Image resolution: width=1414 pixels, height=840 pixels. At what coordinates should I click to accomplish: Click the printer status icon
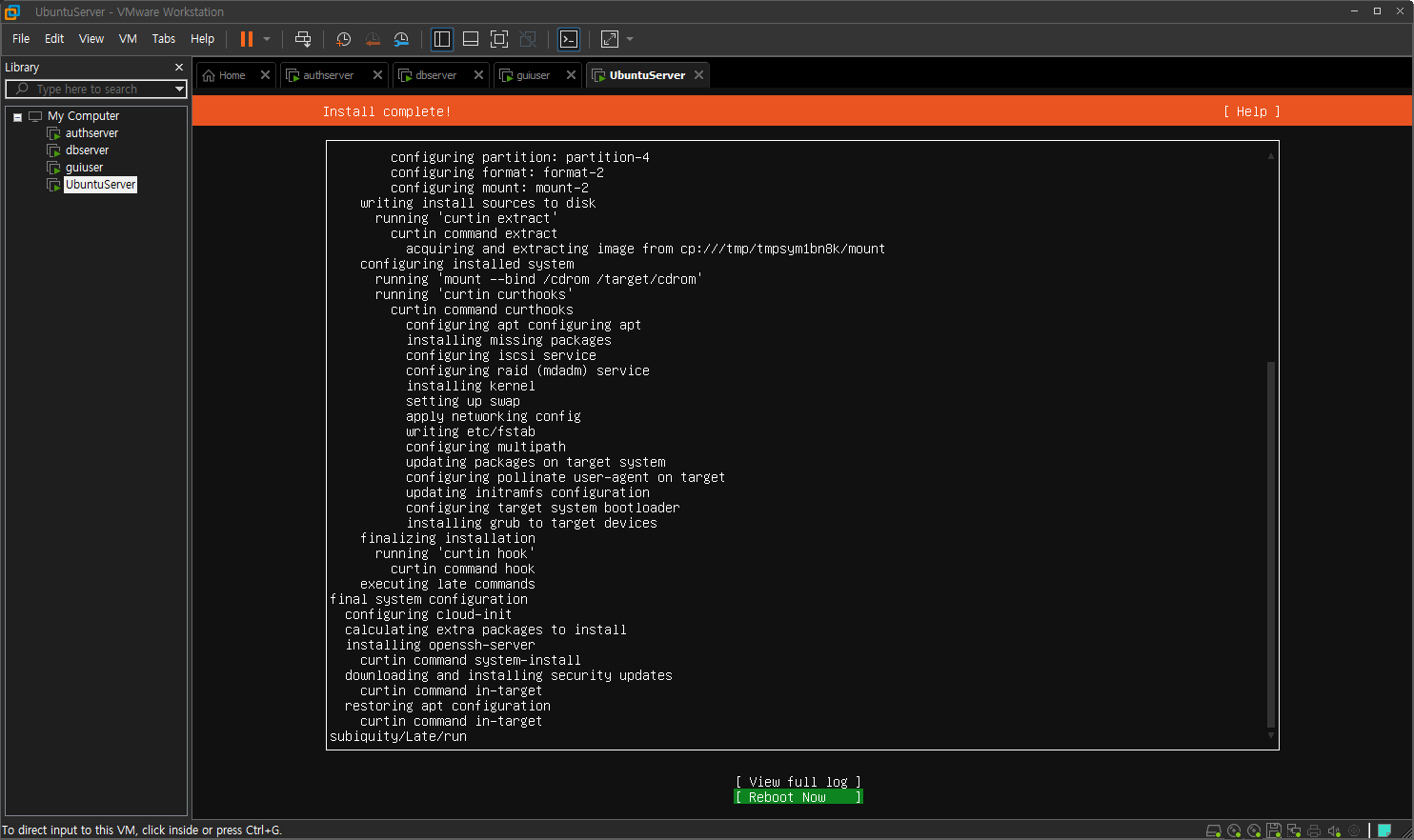1314,830
